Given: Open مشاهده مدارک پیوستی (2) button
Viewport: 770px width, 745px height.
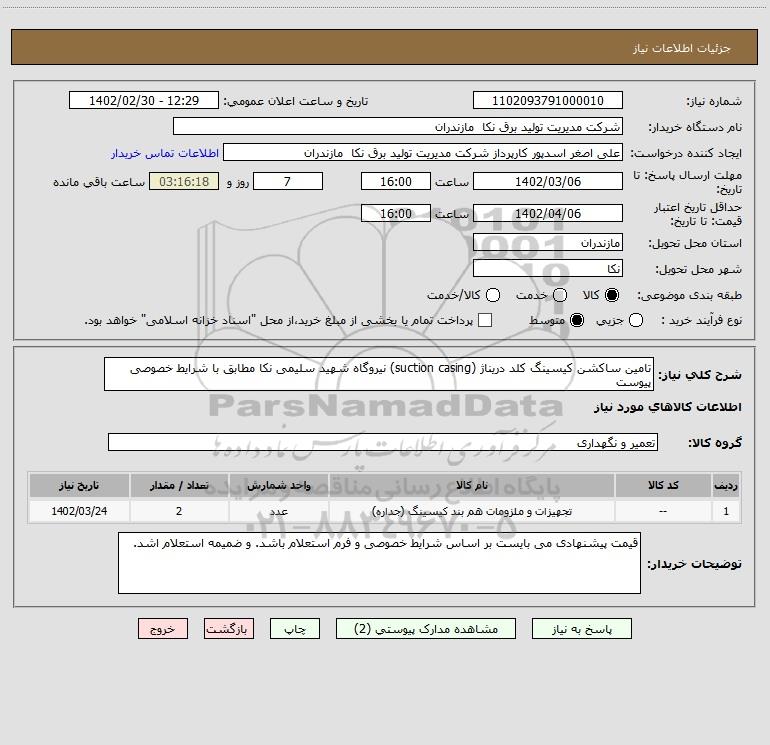Looking at the screenshot, I should pyautogui.click(x=426, y=629).
